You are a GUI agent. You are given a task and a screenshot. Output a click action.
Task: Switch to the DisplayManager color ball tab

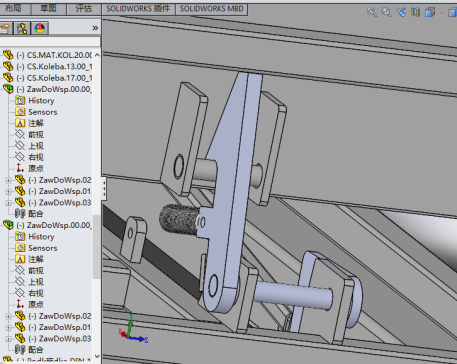(x=40, y=28)
